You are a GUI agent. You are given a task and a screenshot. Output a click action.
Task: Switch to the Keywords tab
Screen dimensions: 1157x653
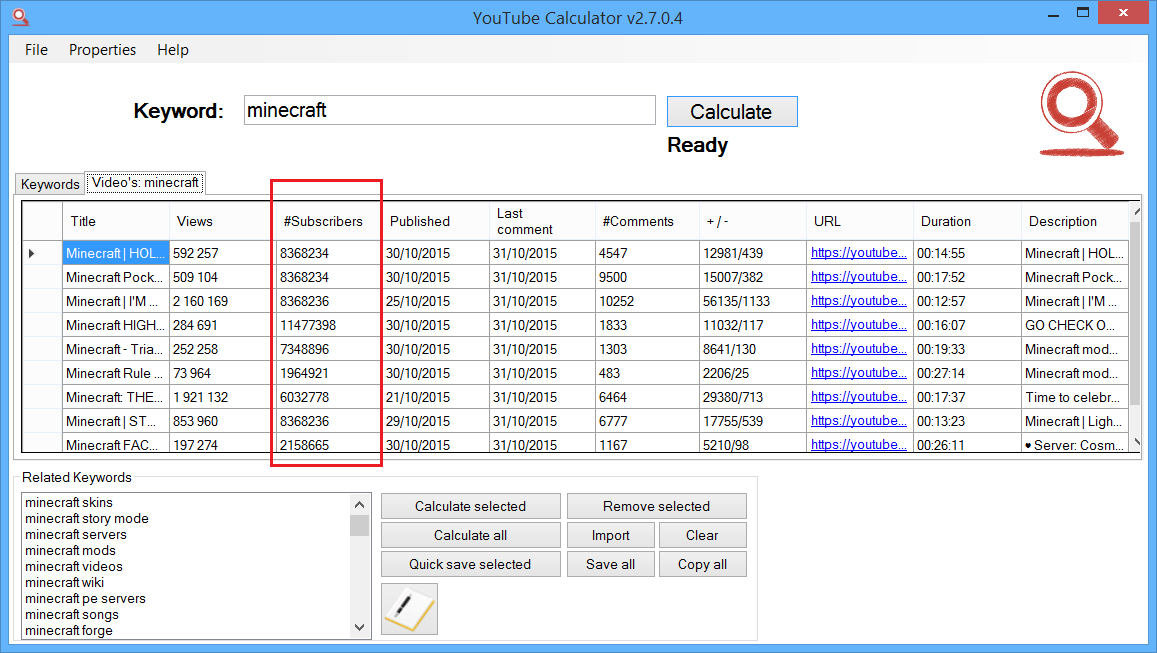tap(49, 184)
